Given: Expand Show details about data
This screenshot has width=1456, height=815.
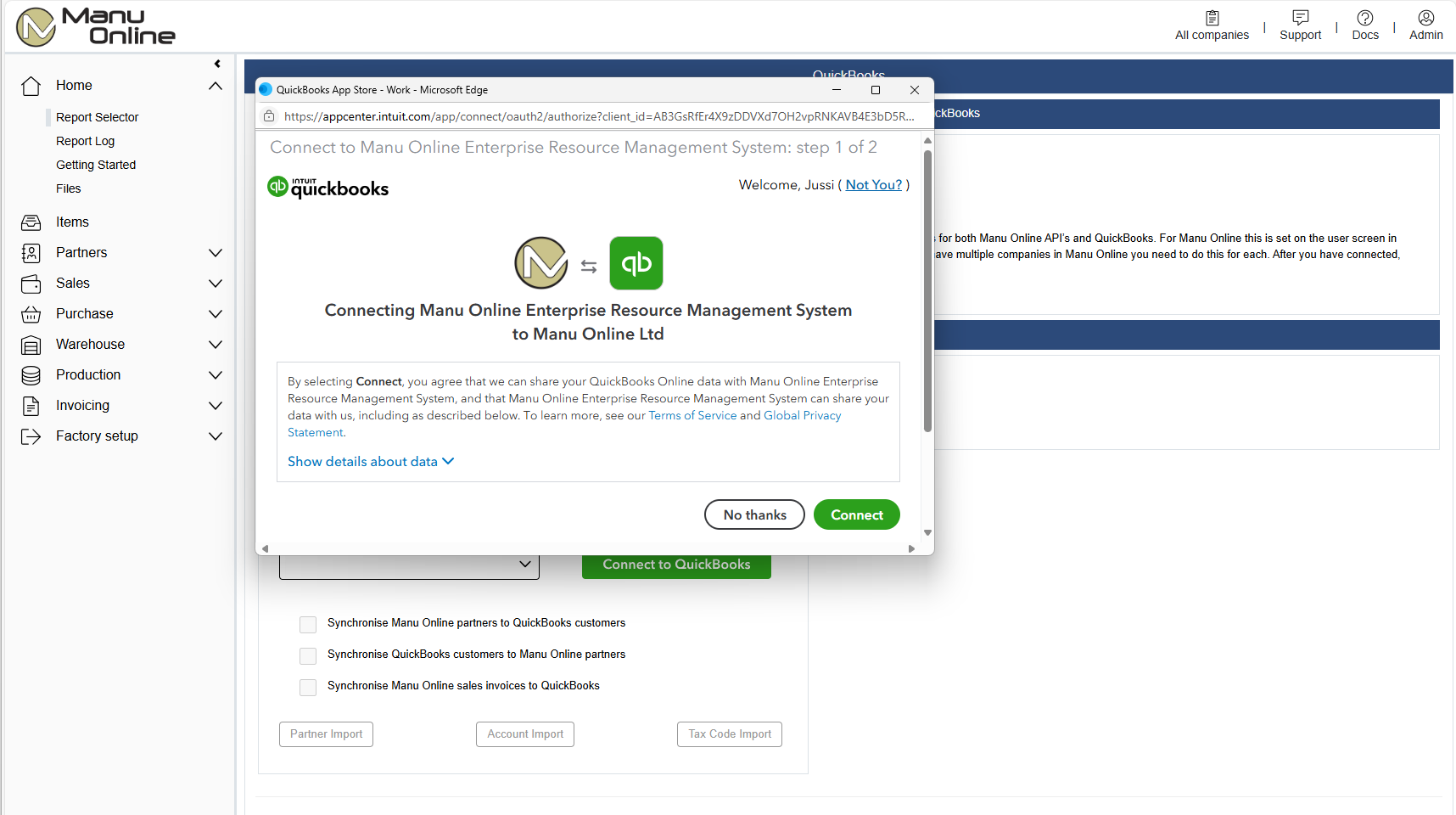Looking at the screenshot, I should (371, 461).
